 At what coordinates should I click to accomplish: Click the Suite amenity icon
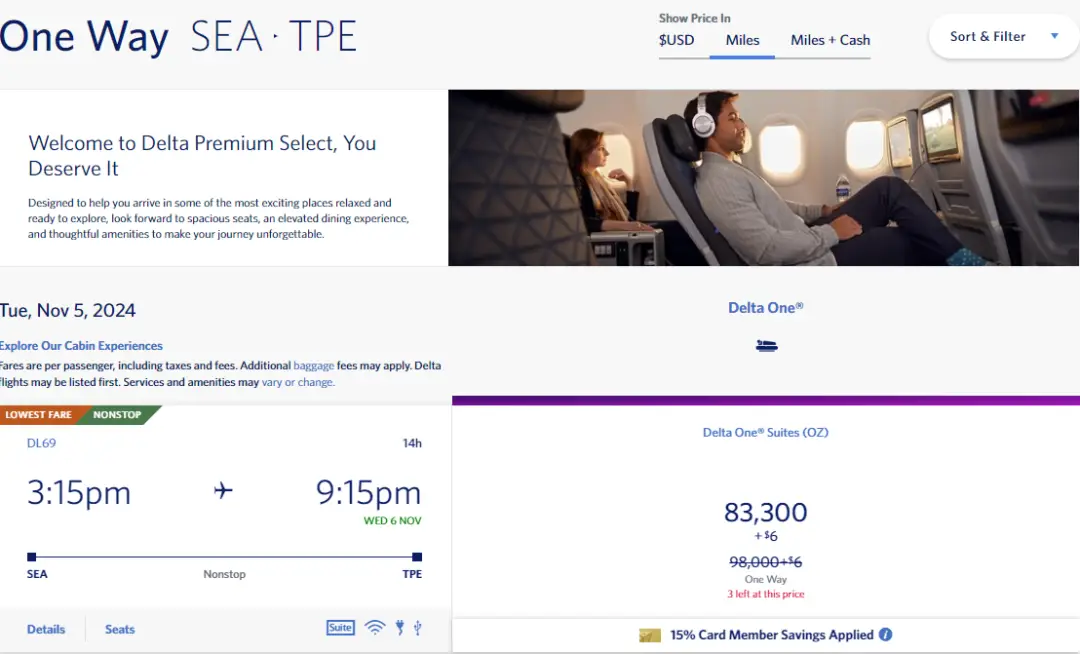pyautogui.click(x=340, y=628)
